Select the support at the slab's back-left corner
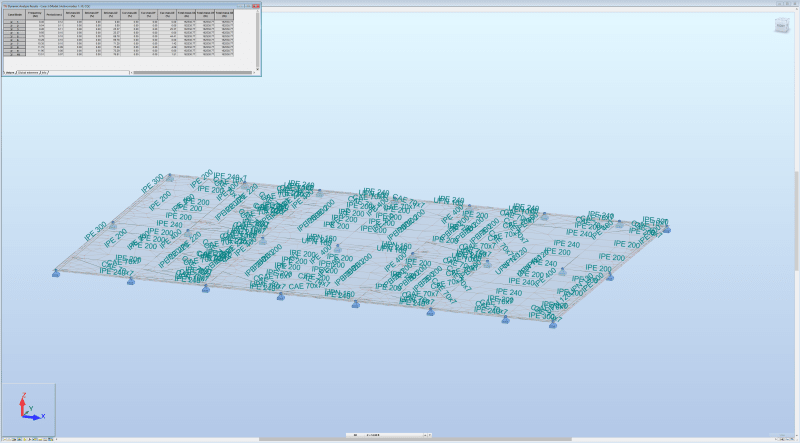This screenshot has width=800, height=443. click(170, 178)
